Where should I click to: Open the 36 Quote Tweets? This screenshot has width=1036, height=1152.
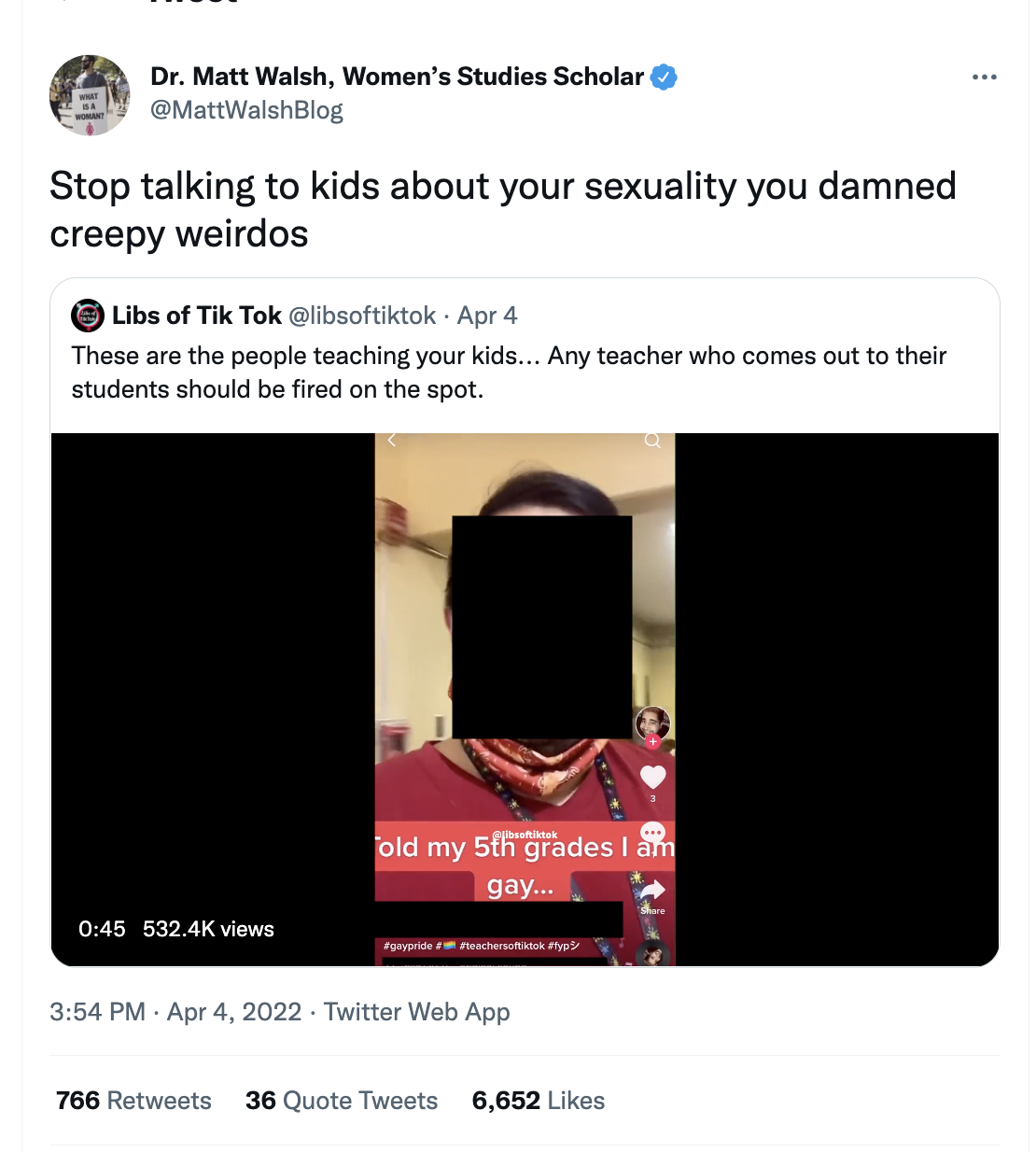coord(342,1100)
